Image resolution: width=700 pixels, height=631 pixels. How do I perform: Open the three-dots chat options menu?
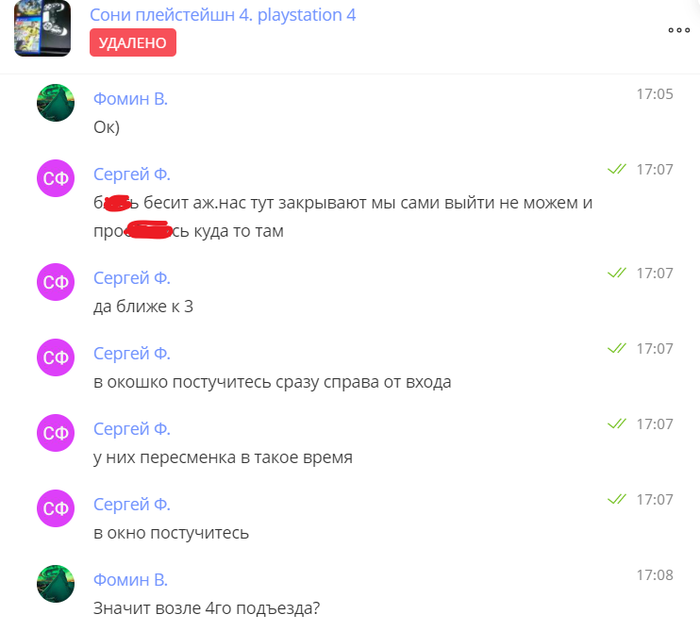pyautogui.click(x=679, y=30)
